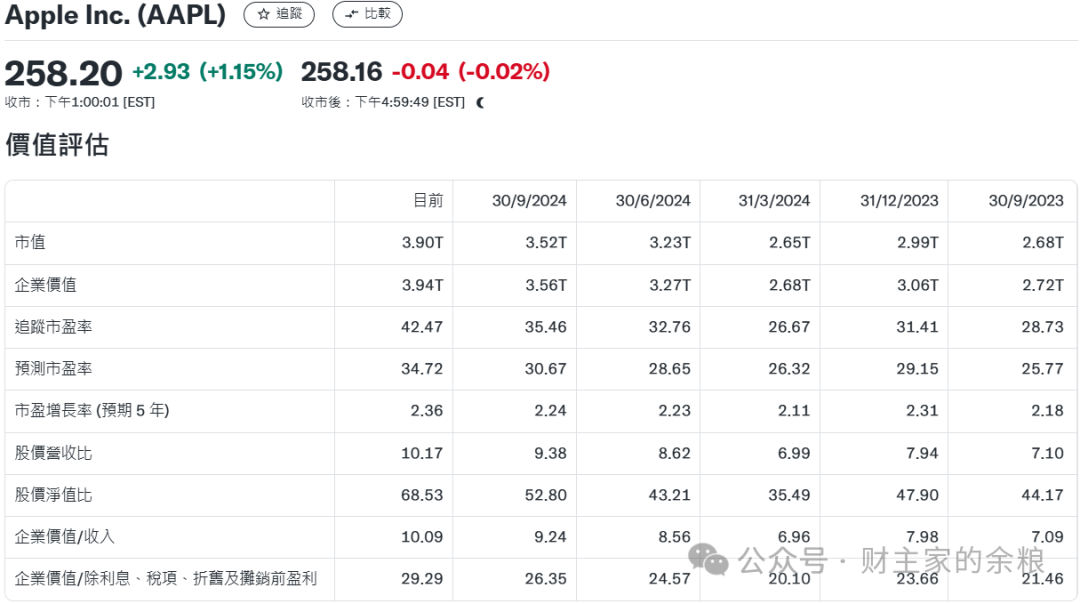Click EV/revenue value 10.09
The width and height of the screenshot is (1080, 604).
pos(422,537)
